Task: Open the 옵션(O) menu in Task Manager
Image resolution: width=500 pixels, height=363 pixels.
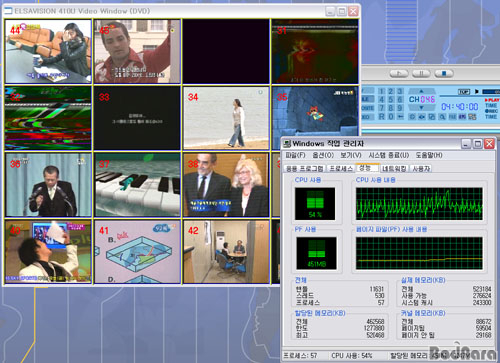Action: tap(323, 155)
